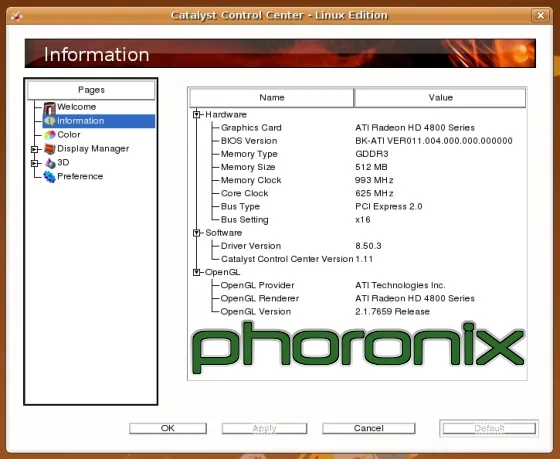The height and width of the screenshot is (459, 560).
Task: Click the 3D shapes icon
Action: (x=50, y=163)
